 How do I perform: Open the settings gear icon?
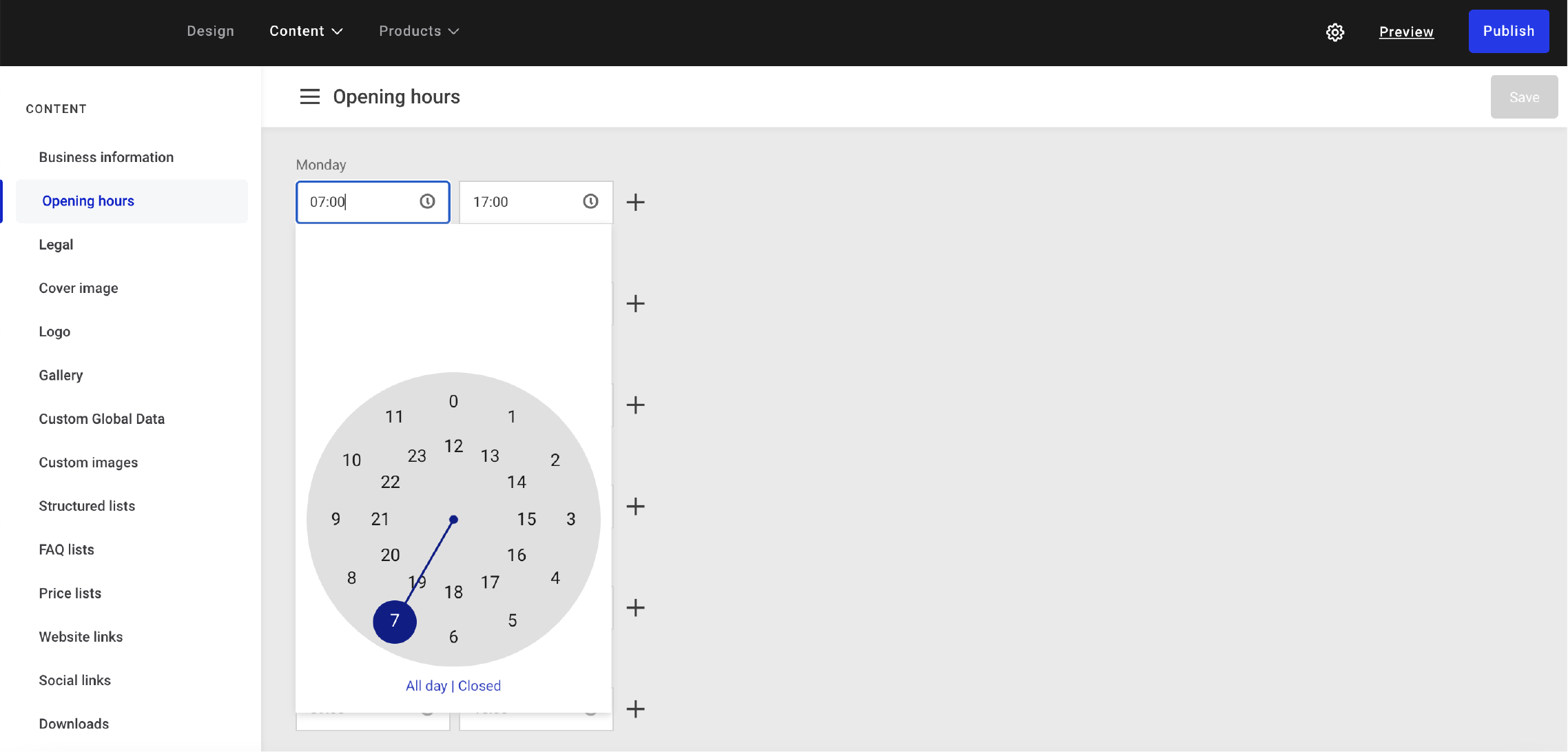(1335, 32)
